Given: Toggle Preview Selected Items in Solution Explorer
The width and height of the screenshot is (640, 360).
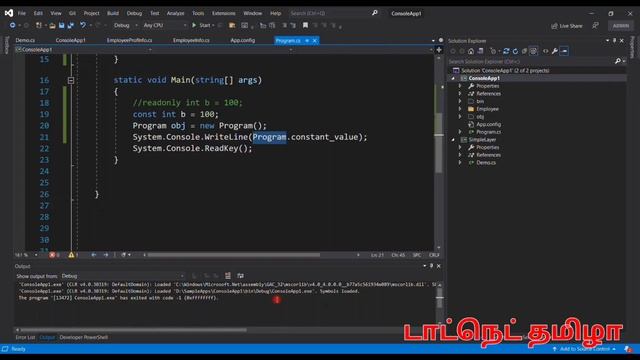Looking at the screenshot, I should point(564,51).
